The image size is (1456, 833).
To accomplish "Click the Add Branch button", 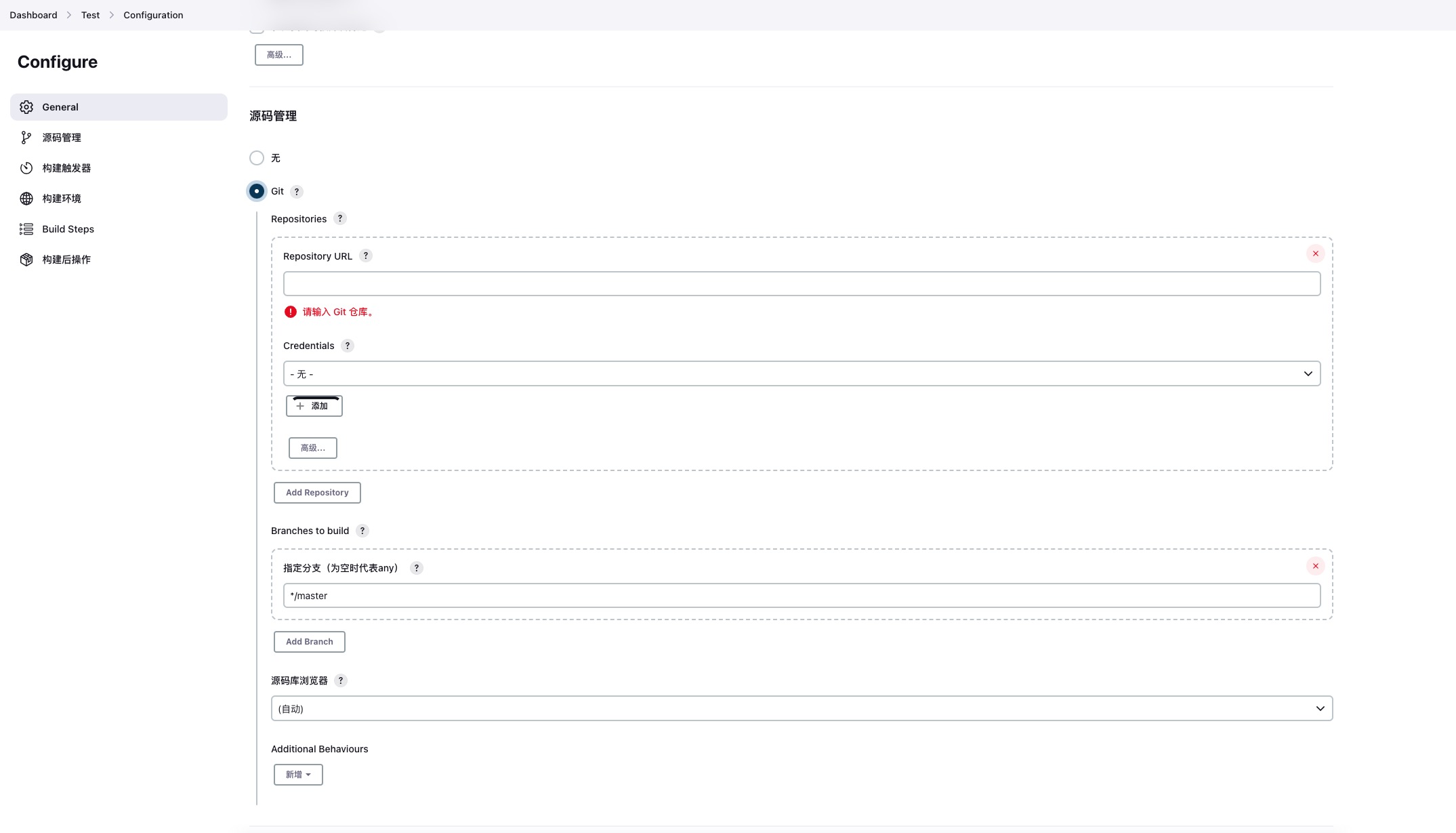I will [x=309, y=642].
